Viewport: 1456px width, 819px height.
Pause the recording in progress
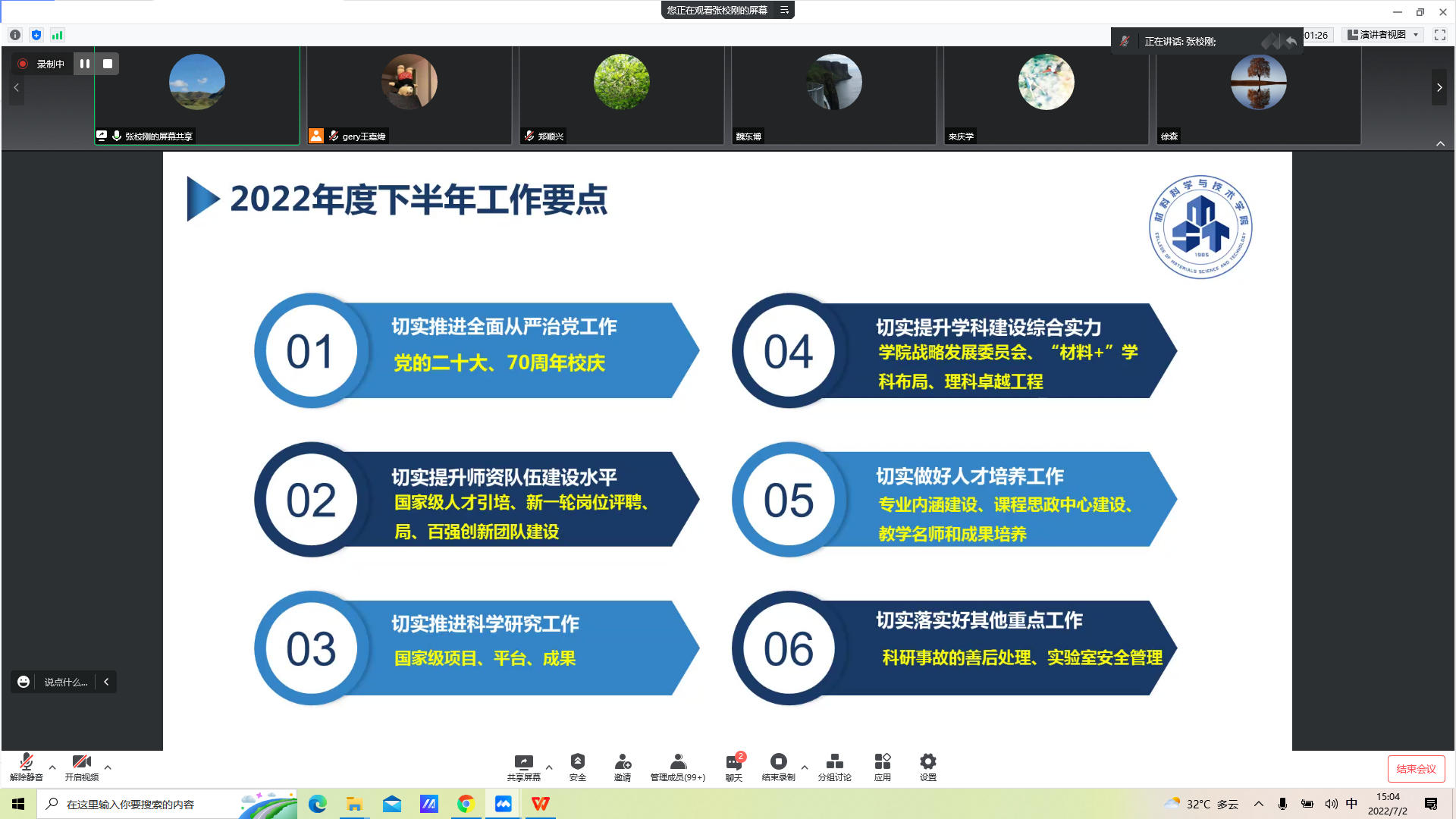tap(85, 64)
